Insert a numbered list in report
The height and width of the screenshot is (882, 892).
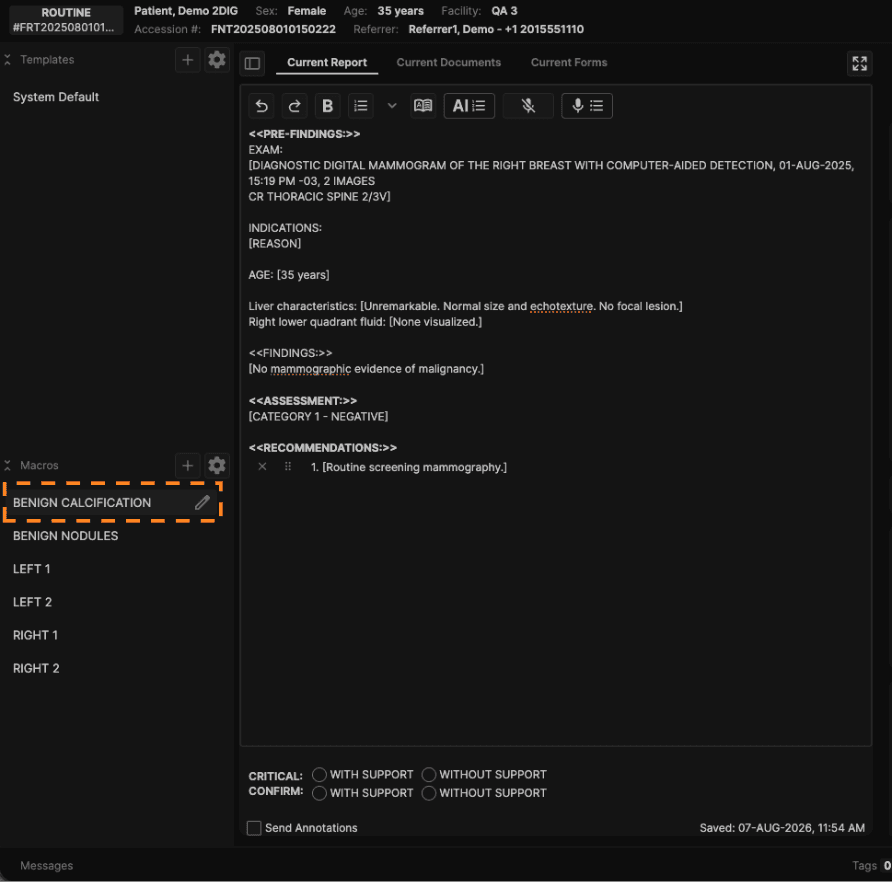(361, 106)
